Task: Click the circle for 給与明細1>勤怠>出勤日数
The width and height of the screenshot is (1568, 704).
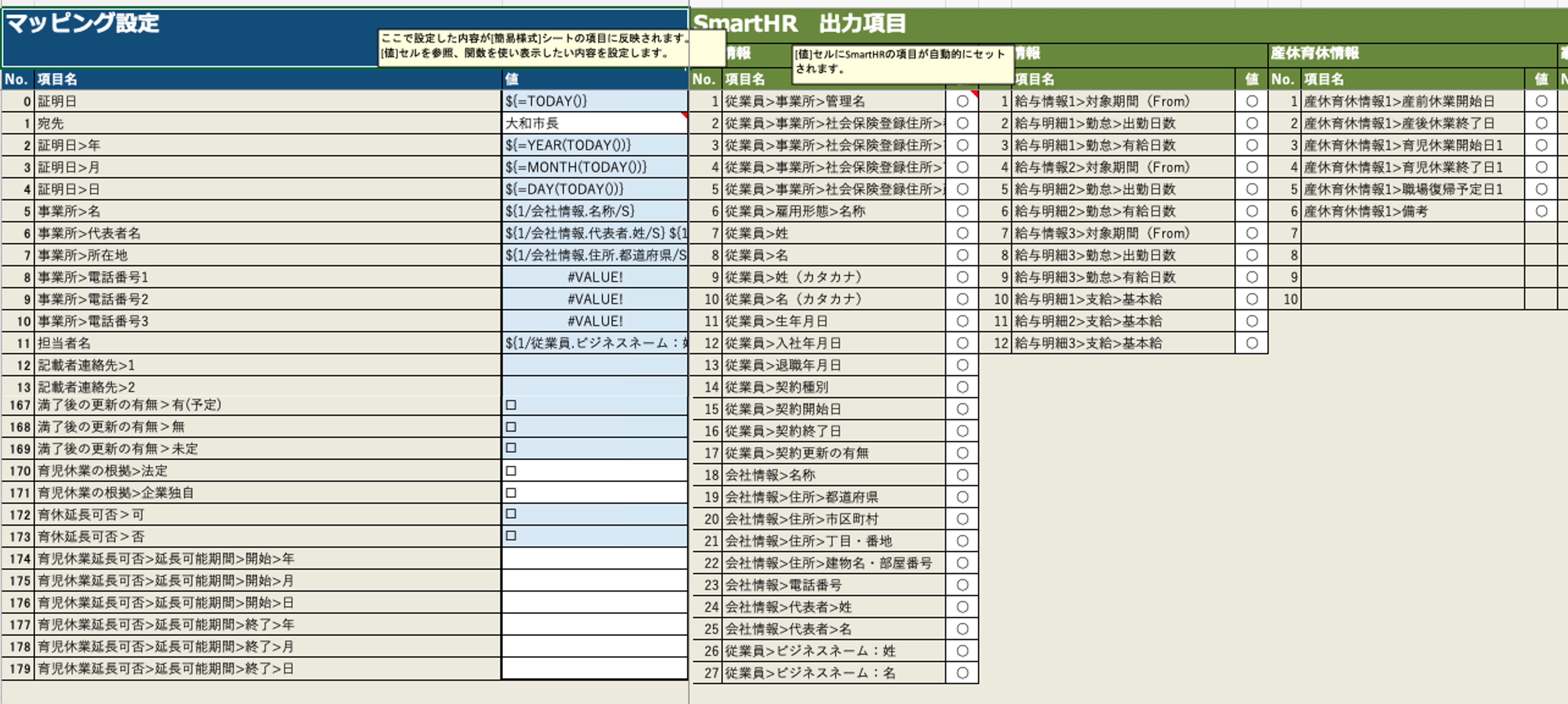Action: (1252, 123)
